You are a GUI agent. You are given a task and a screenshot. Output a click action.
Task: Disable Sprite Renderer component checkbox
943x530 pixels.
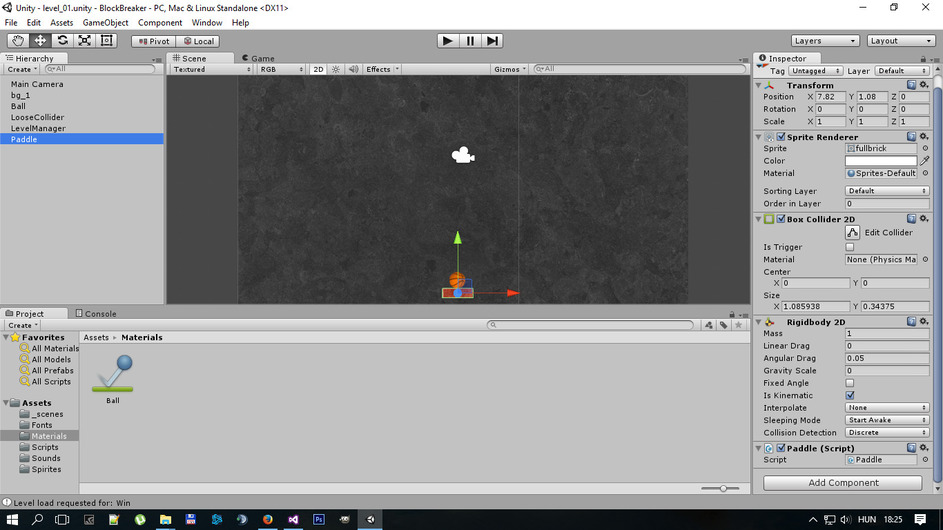tap(781, 137)
